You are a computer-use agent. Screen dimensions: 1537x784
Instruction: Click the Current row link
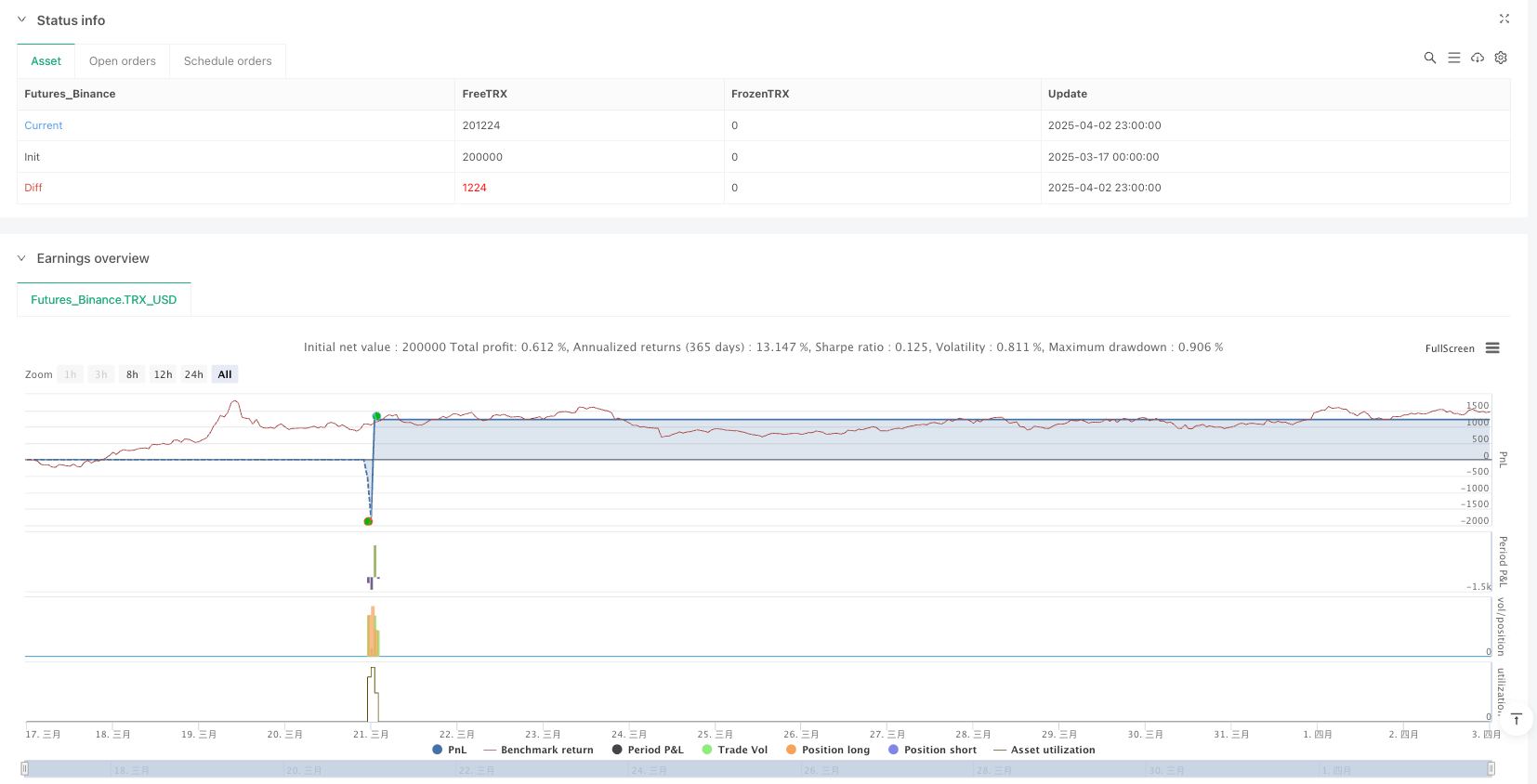44,125
